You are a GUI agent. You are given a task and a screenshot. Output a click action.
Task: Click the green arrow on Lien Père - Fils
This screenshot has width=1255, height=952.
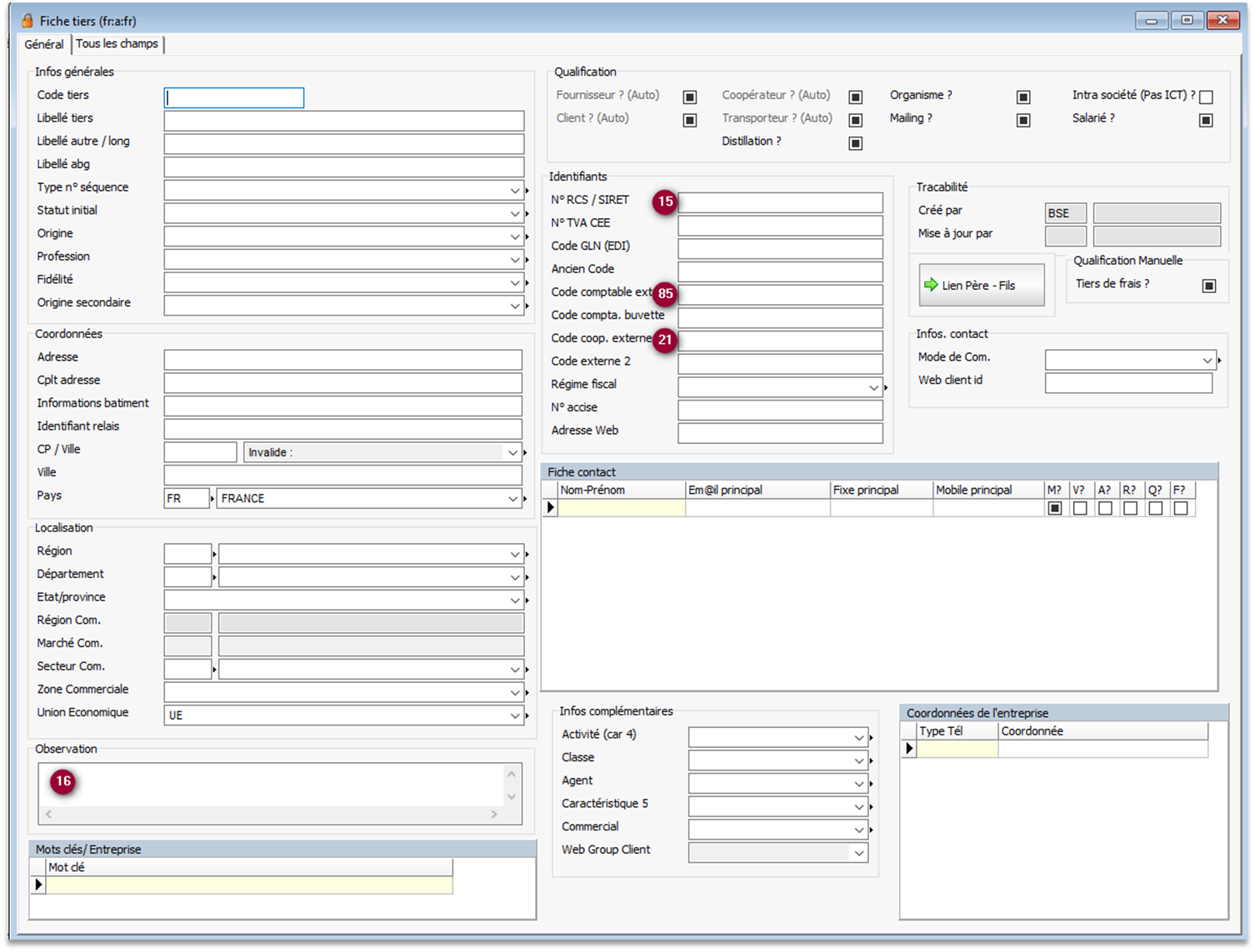point(931,285)
